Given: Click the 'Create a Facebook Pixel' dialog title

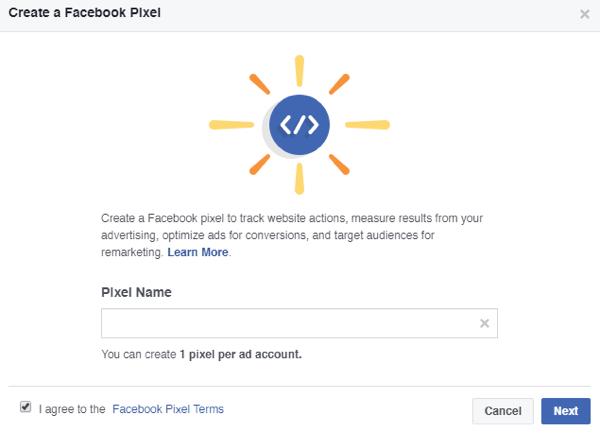Looking at the screenshot, I should tap(85, 13).
